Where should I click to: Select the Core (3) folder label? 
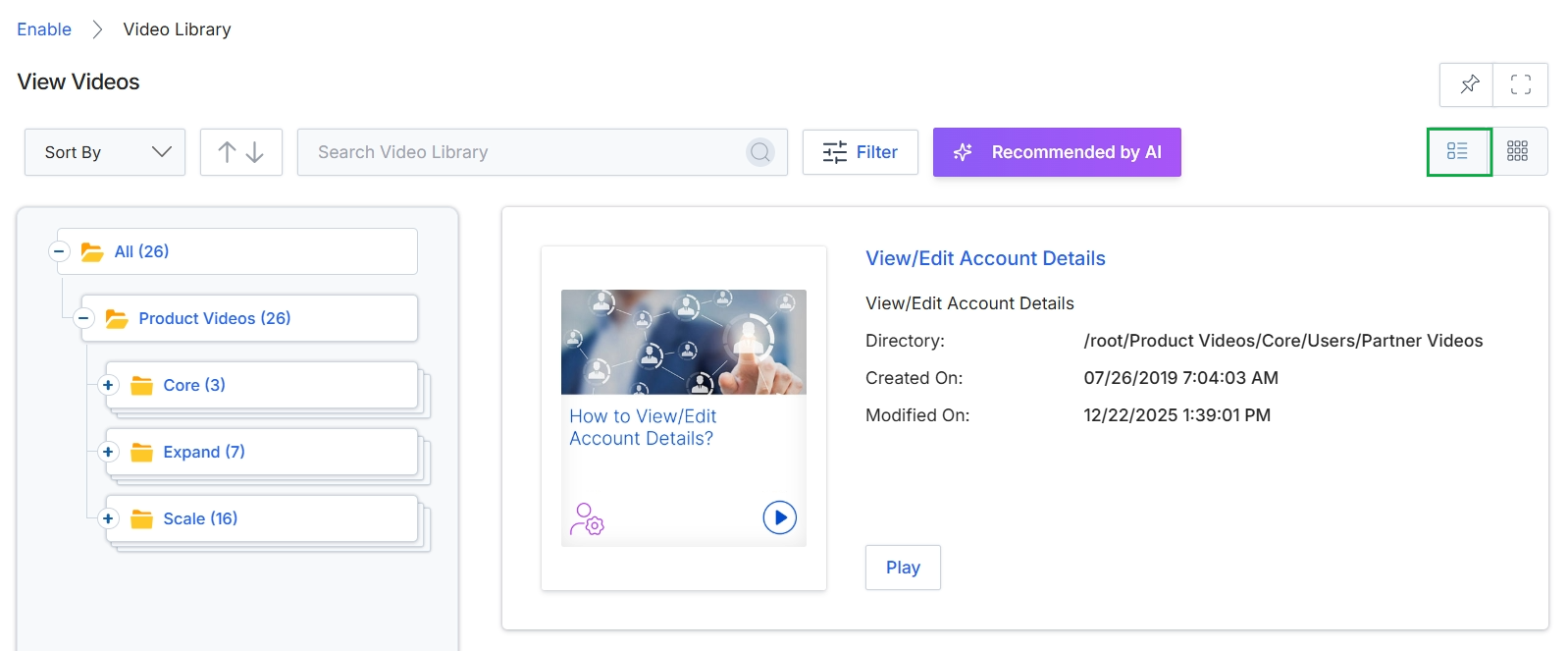[x=194, y=385]
